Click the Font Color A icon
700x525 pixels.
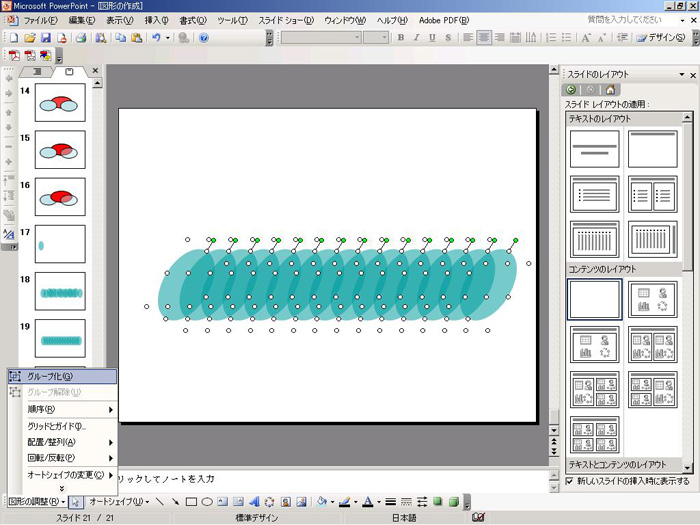367,502
